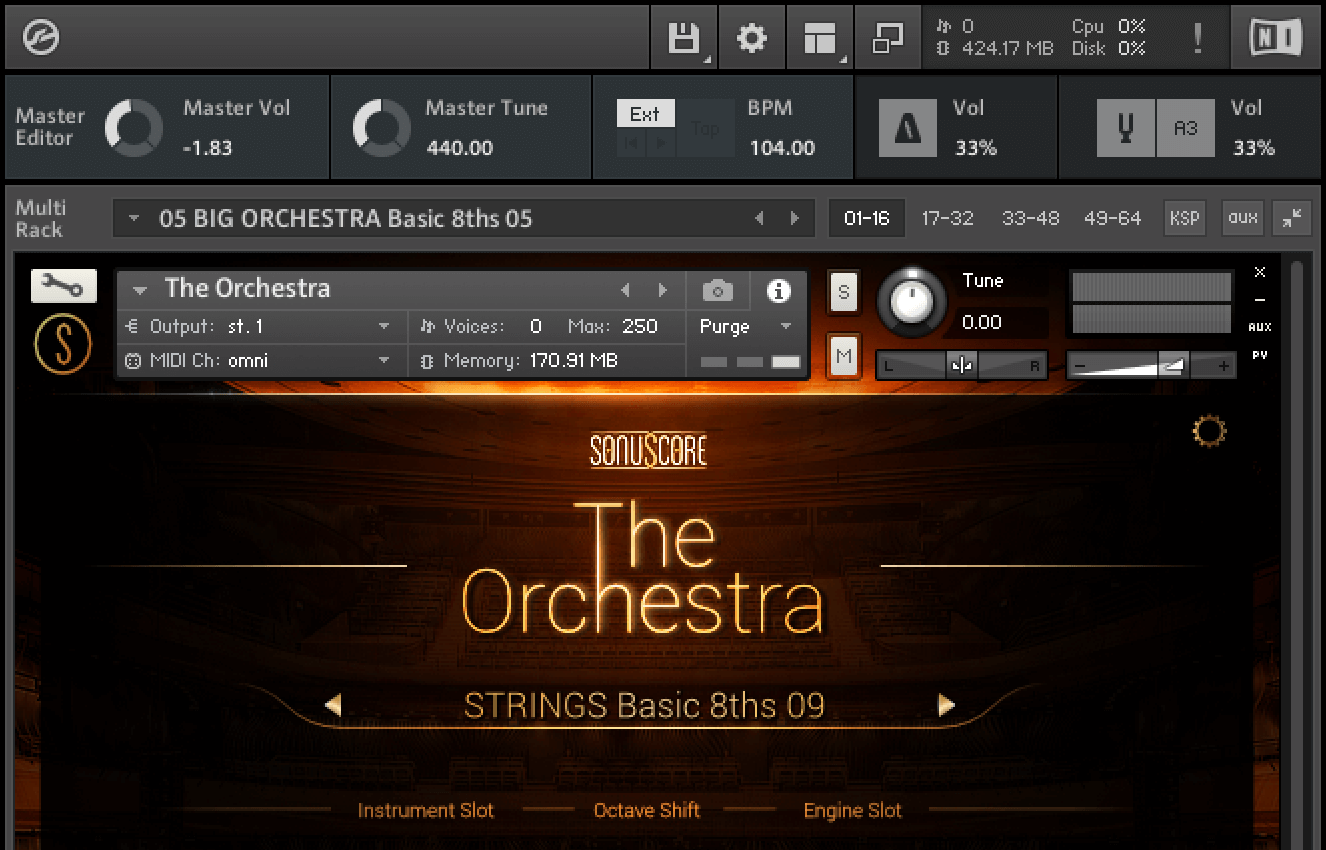Click the Kontakt logo at top left
The image size is (1326, 850).
(x=41, y=38)
